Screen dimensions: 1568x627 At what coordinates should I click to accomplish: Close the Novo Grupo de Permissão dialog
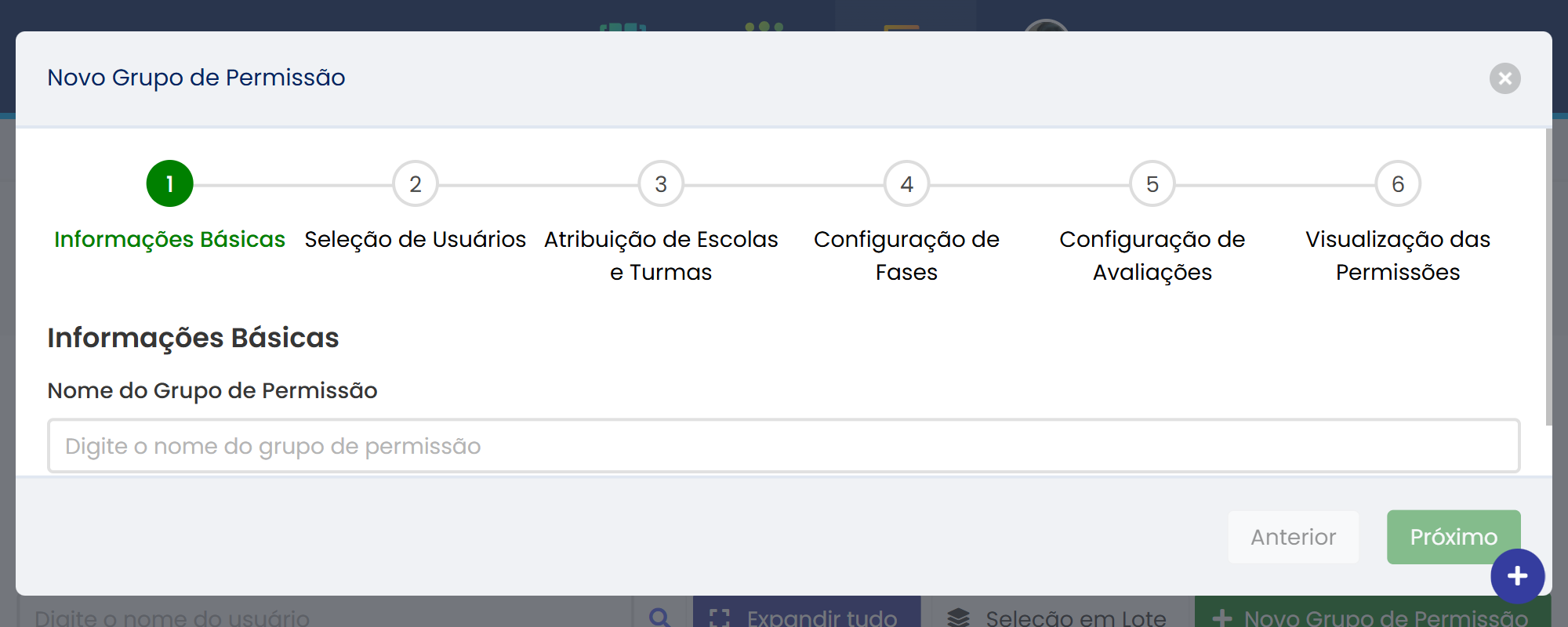(1504, 78)
